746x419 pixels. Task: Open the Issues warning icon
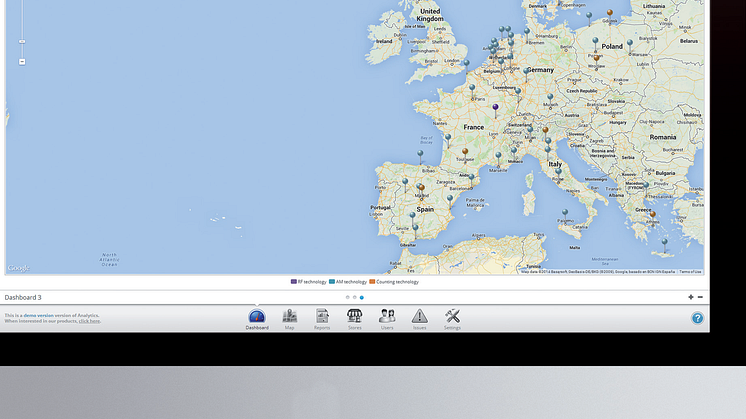coord(420,316)
